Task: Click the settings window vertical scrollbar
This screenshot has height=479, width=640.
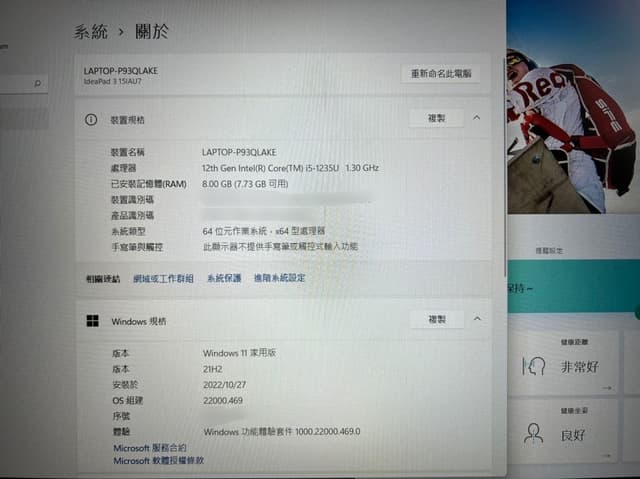Action: click(x=505, y=167)
